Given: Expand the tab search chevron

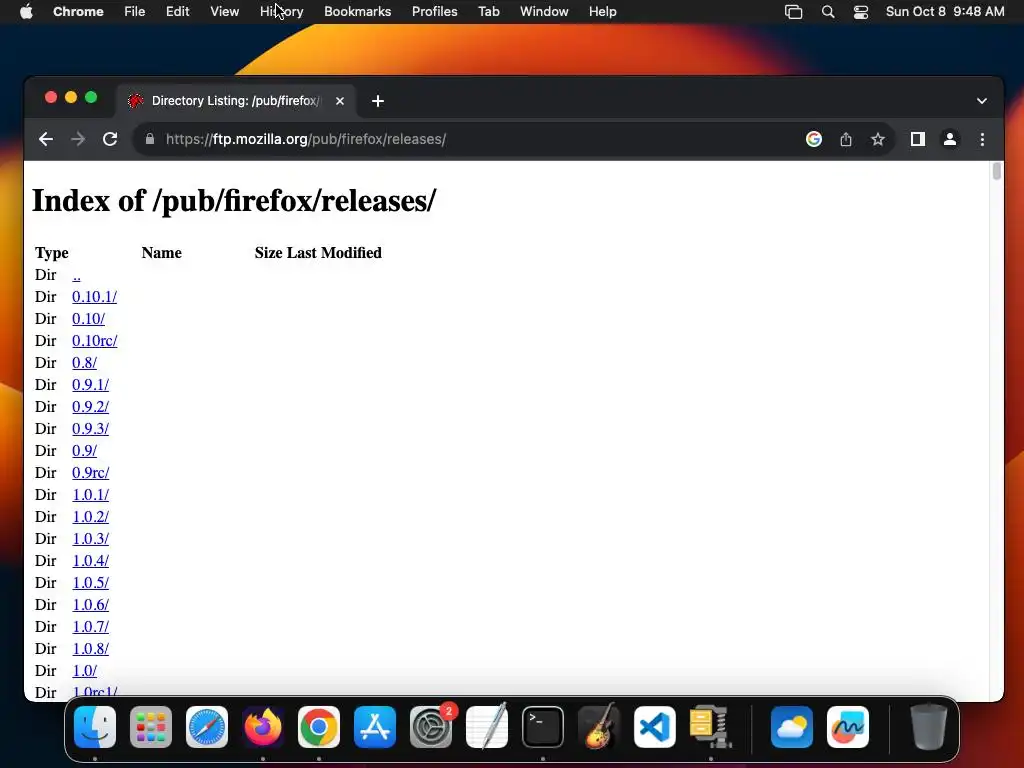Looking at the screenshot, I should [x=982, y=101].
